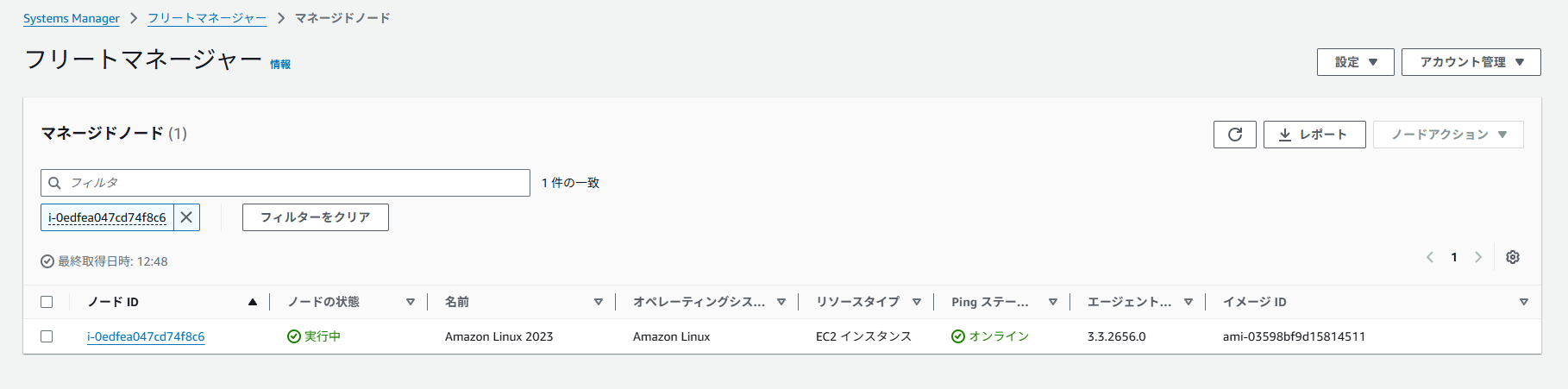Open table preferences gear icon
The image size is (1568, 389).
click(x=1512, y=257)
